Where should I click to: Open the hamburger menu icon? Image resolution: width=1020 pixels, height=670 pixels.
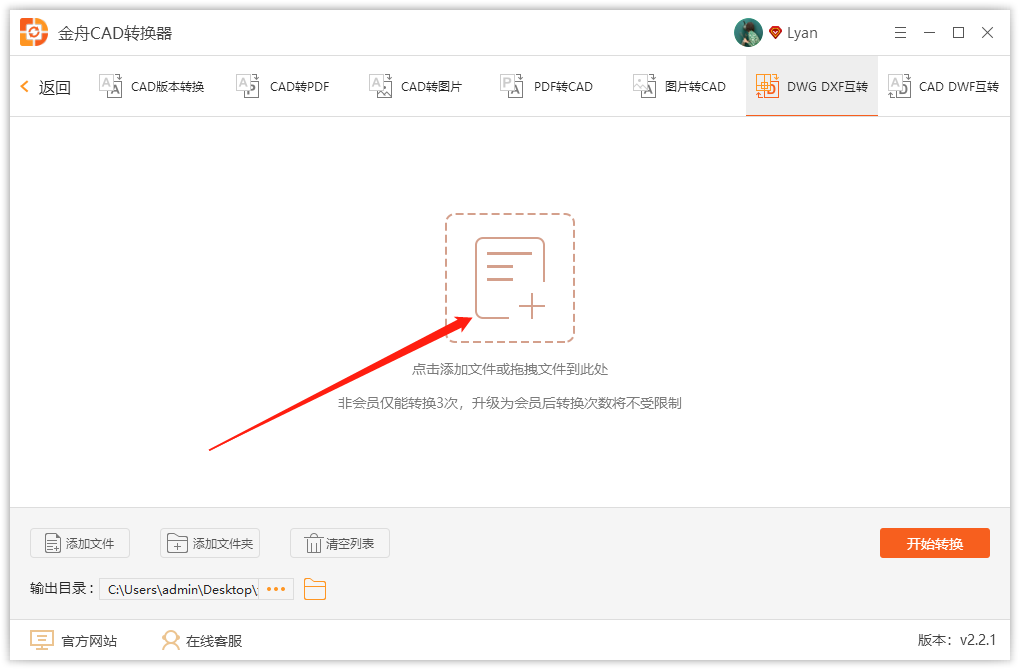click(x=899, y=31)
